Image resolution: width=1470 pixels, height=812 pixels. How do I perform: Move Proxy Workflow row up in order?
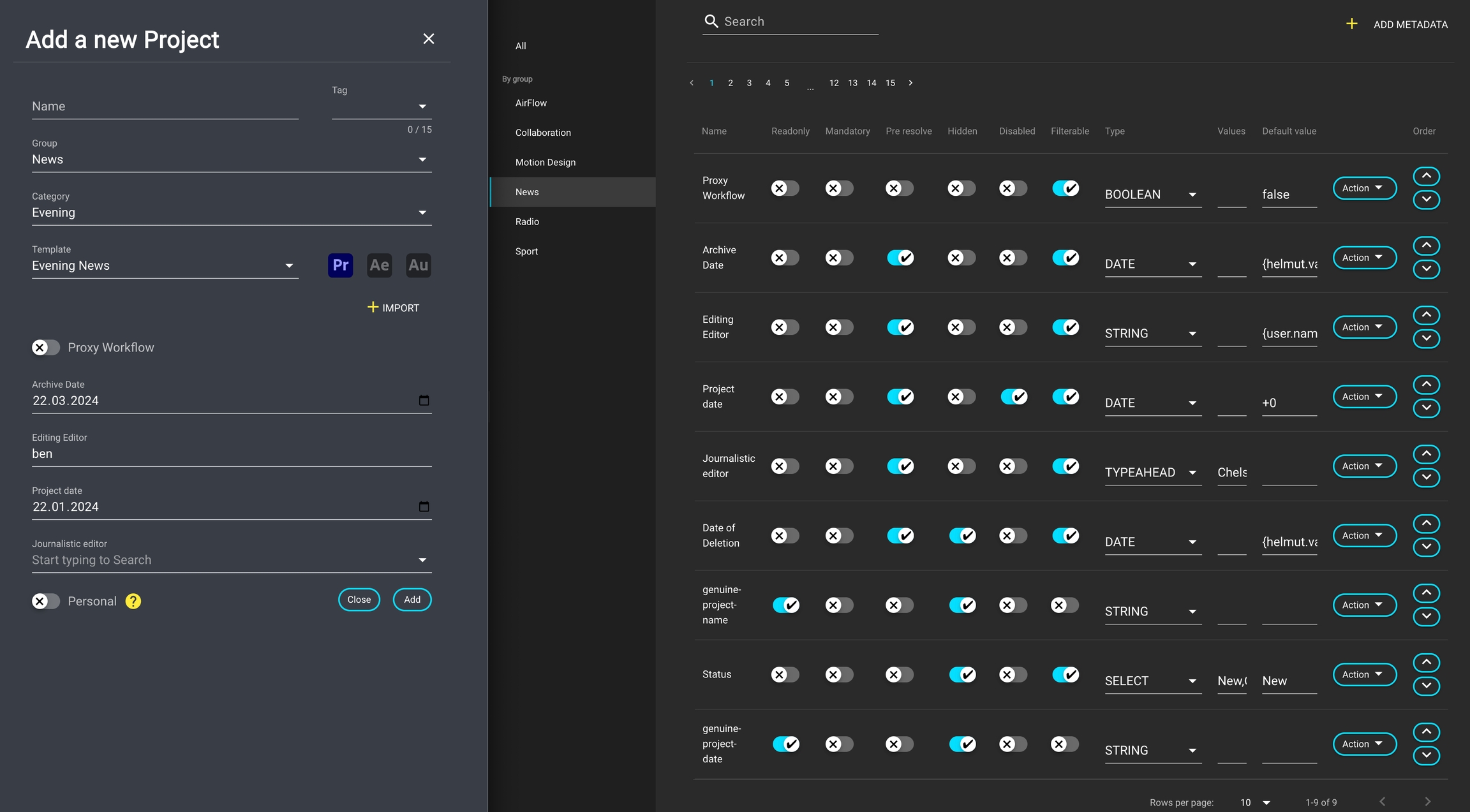point(1426,175)
